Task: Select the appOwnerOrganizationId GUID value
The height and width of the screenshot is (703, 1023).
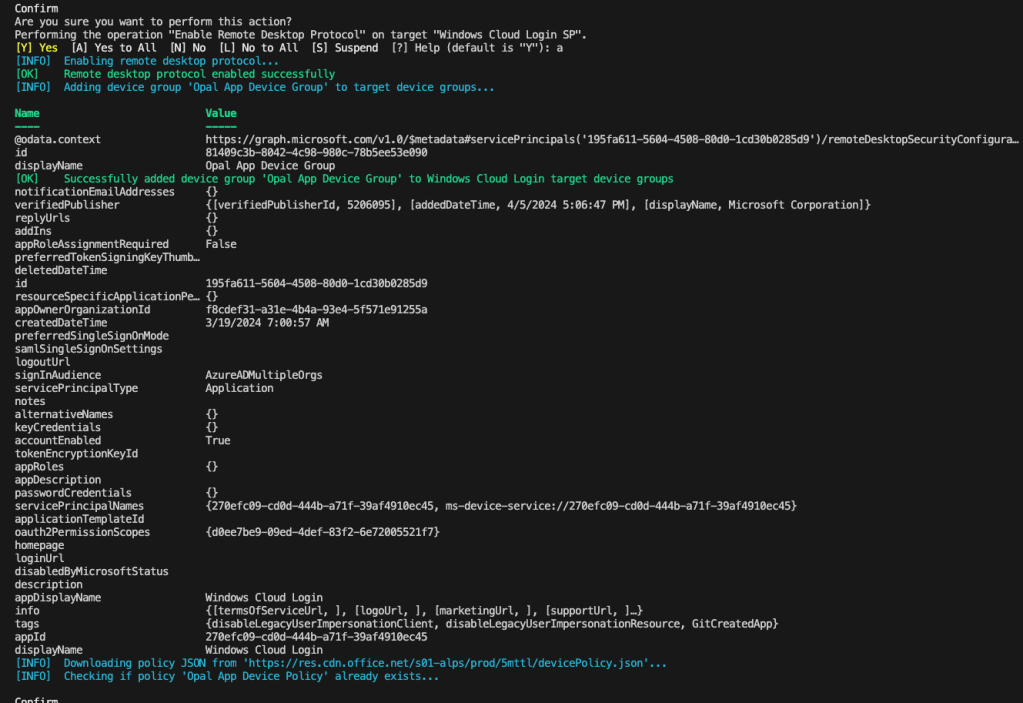Action: (316, 310)
